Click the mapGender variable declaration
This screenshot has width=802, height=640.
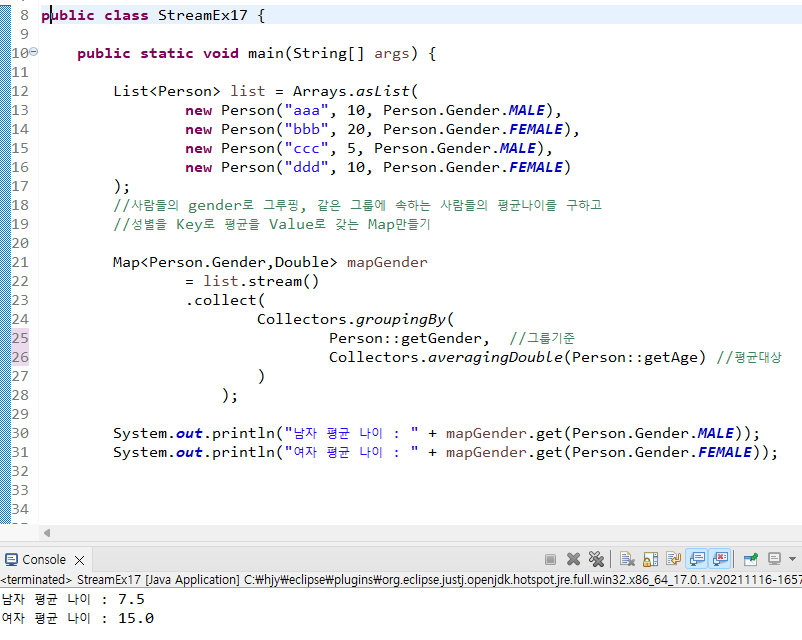[x=387, y=262]
